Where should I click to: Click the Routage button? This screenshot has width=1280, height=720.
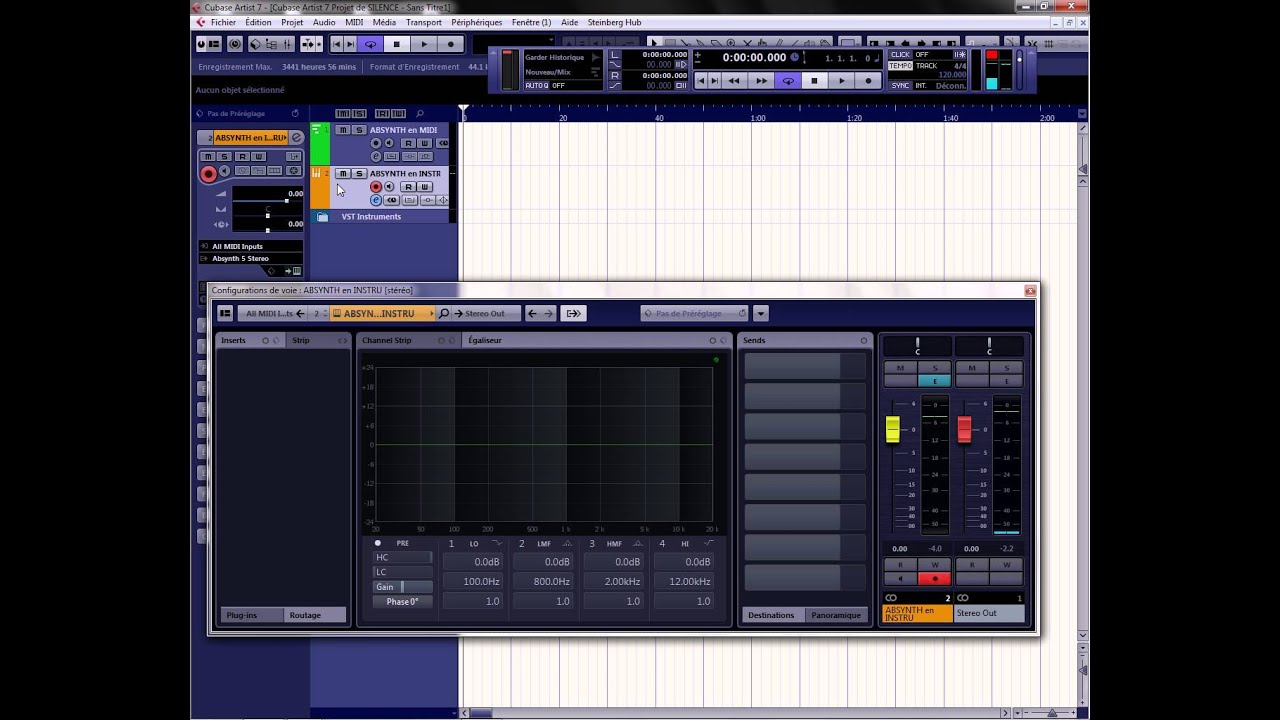coord(316,615)
